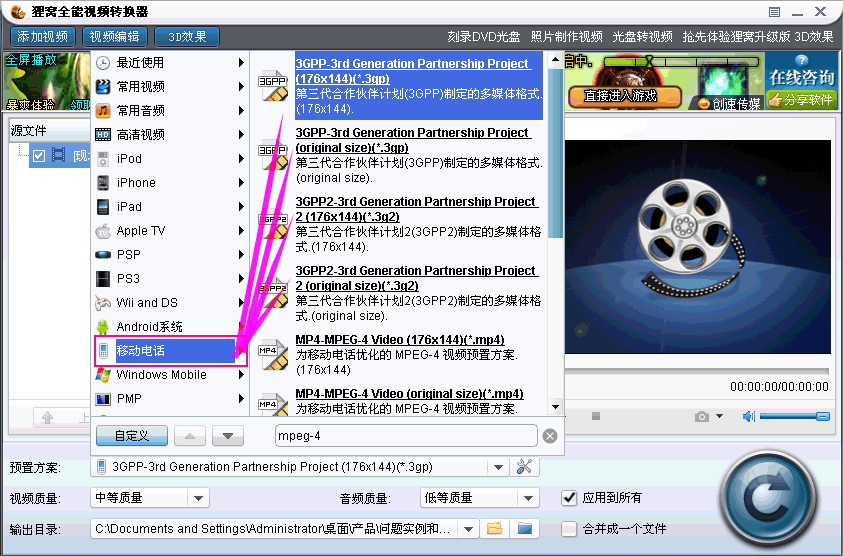Expand the 常用视频 submenu arrow

(241, 87)
